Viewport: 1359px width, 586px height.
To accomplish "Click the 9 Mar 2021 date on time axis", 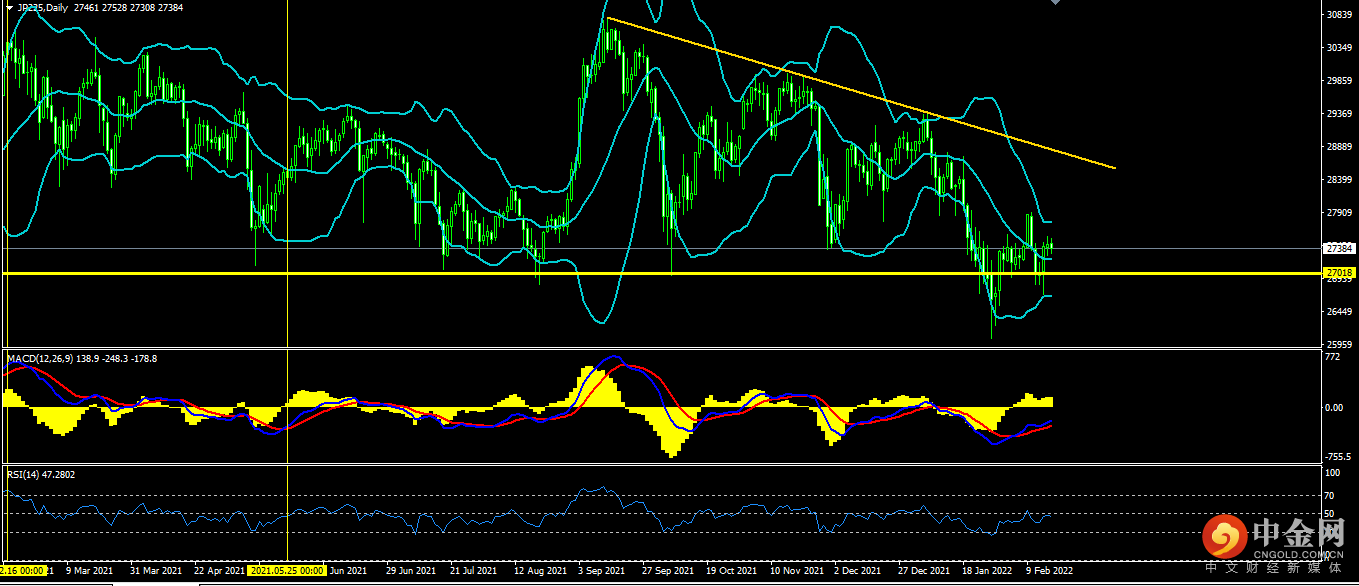I will [91, 570].
